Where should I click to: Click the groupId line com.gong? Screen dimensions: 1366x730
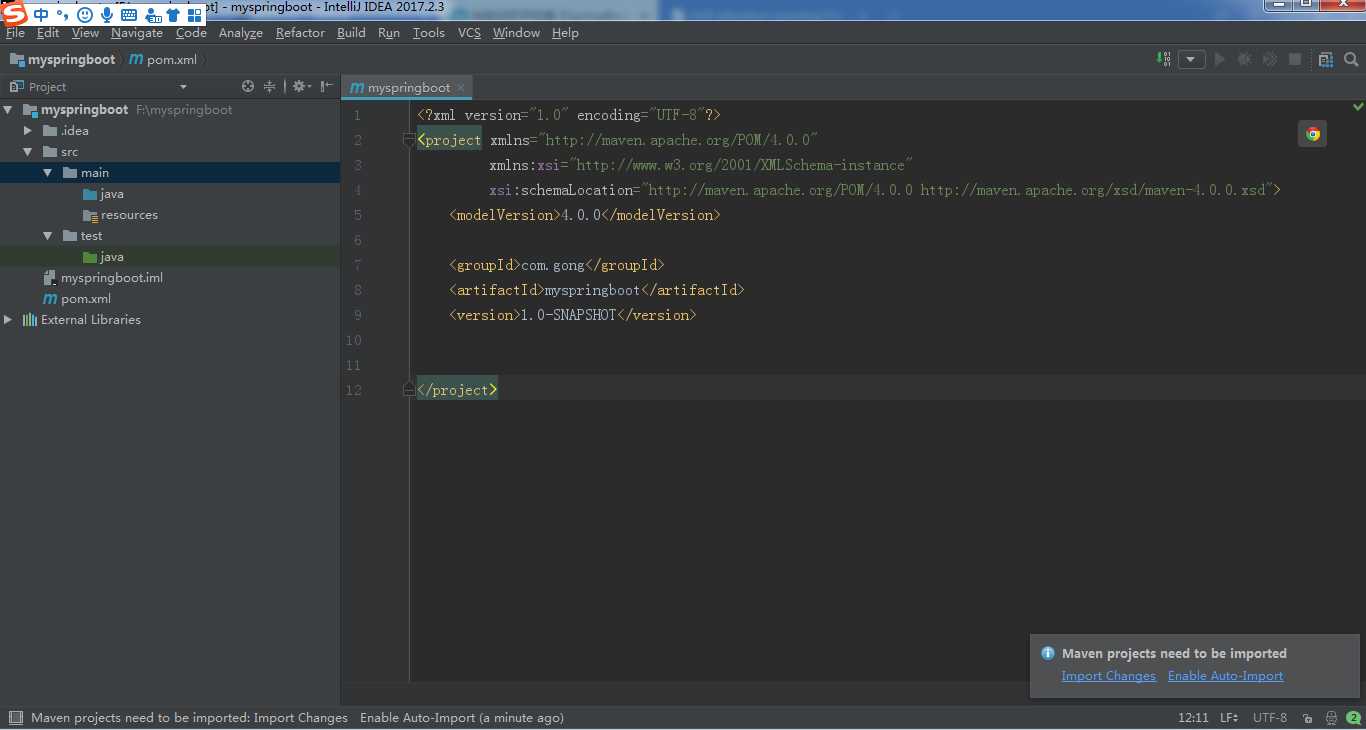(557, 265)
